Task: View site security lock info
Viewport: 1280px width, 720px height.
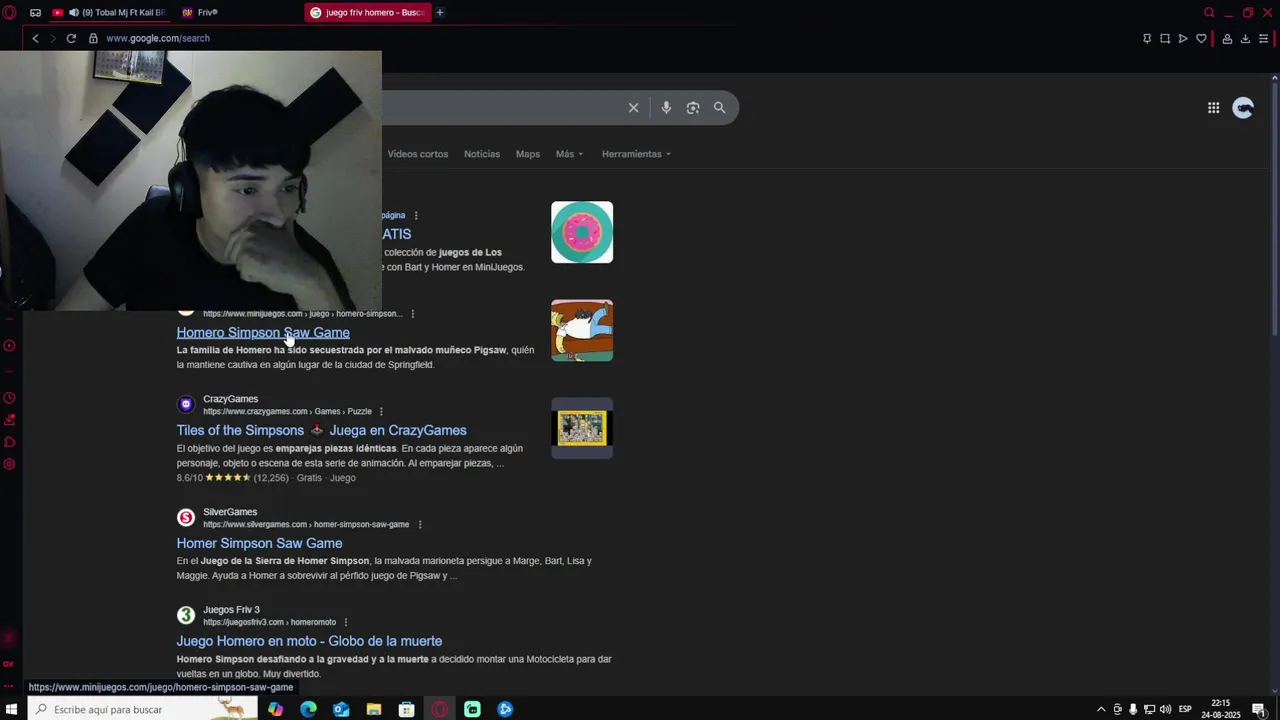Action: coord(93,38)
